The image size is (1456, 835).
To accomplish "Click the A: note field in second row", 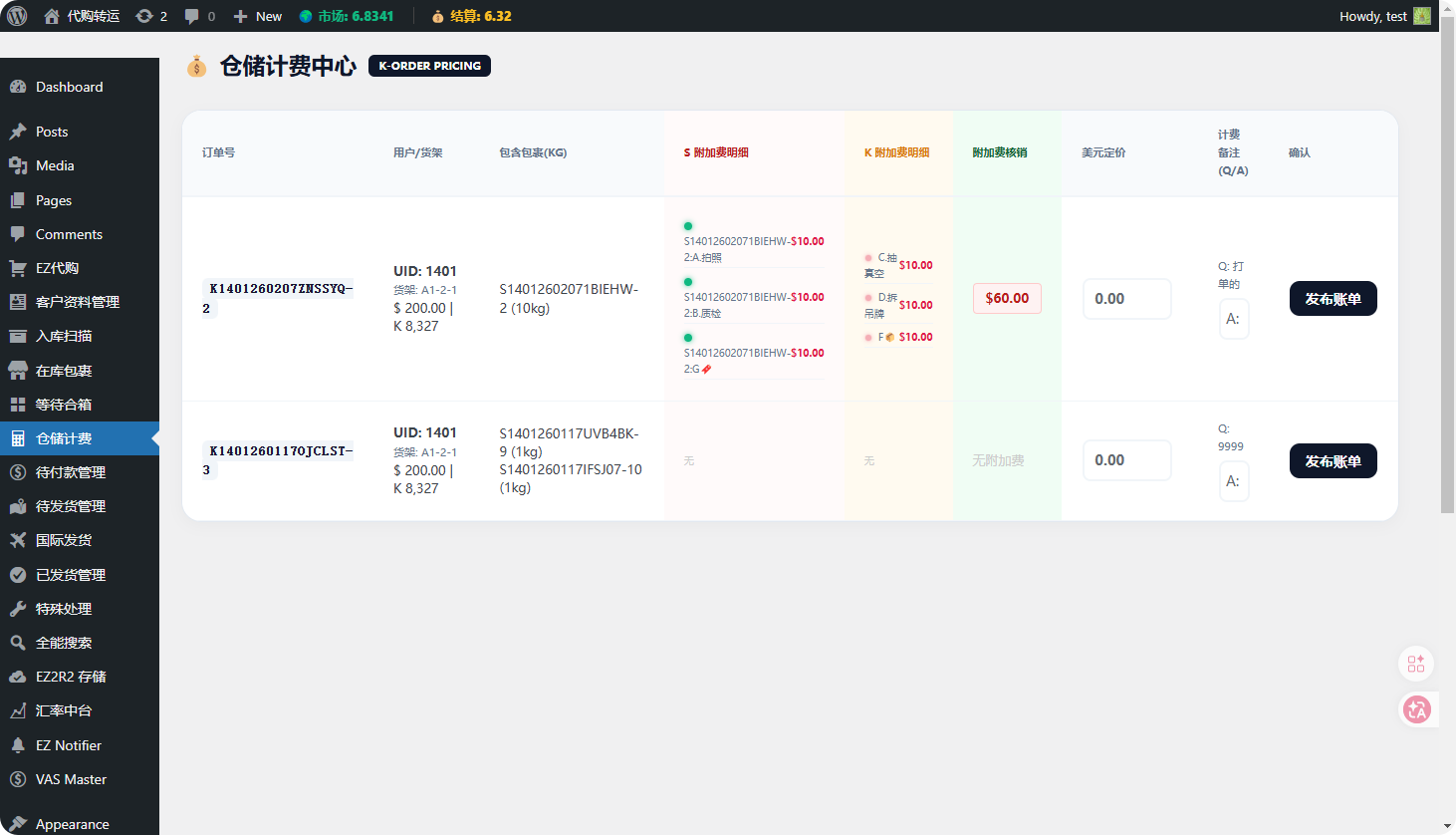I will pos(1234,481).
